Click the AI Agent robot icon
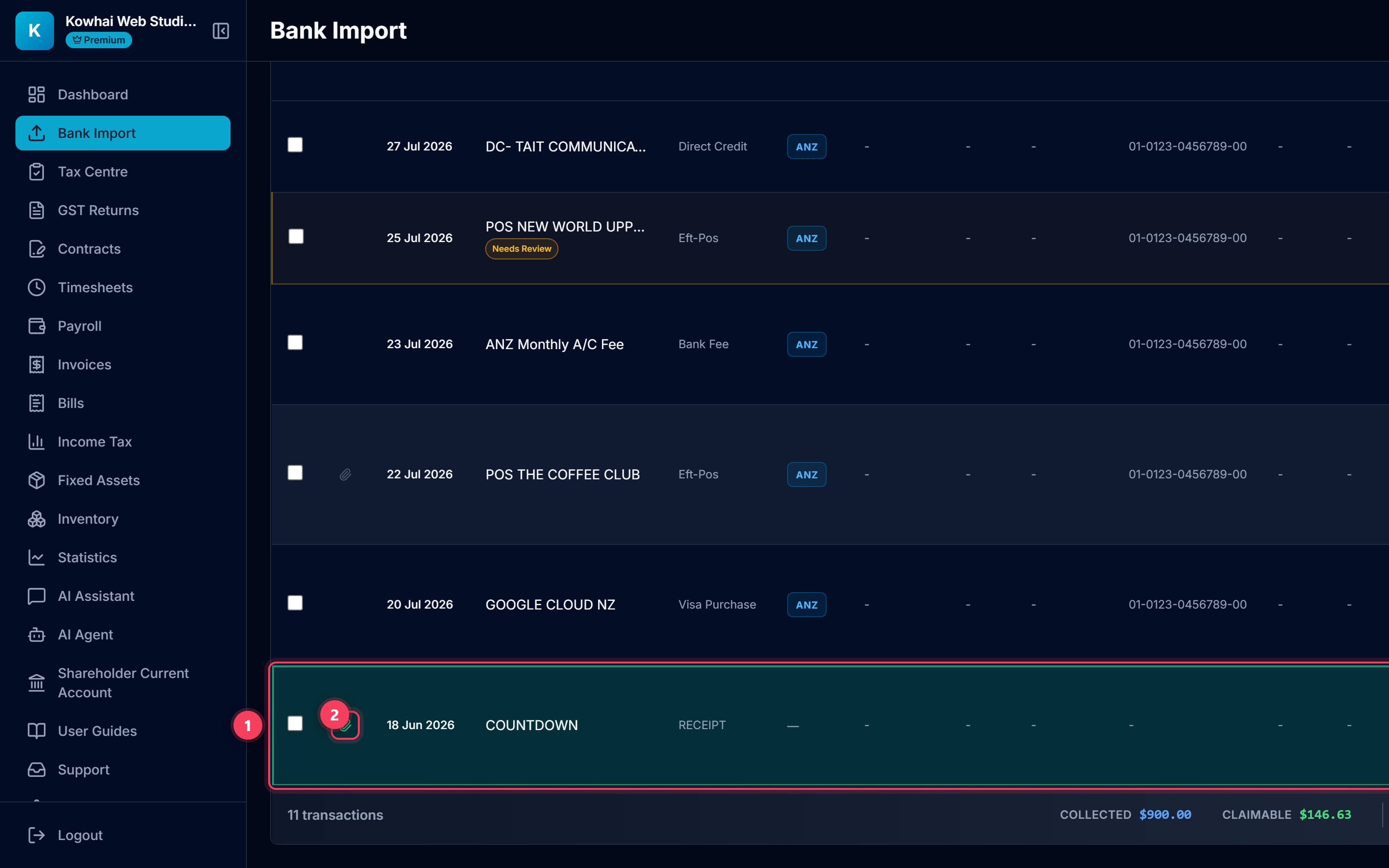Screen dimensions: 1389x868 [x=37, y=634]
